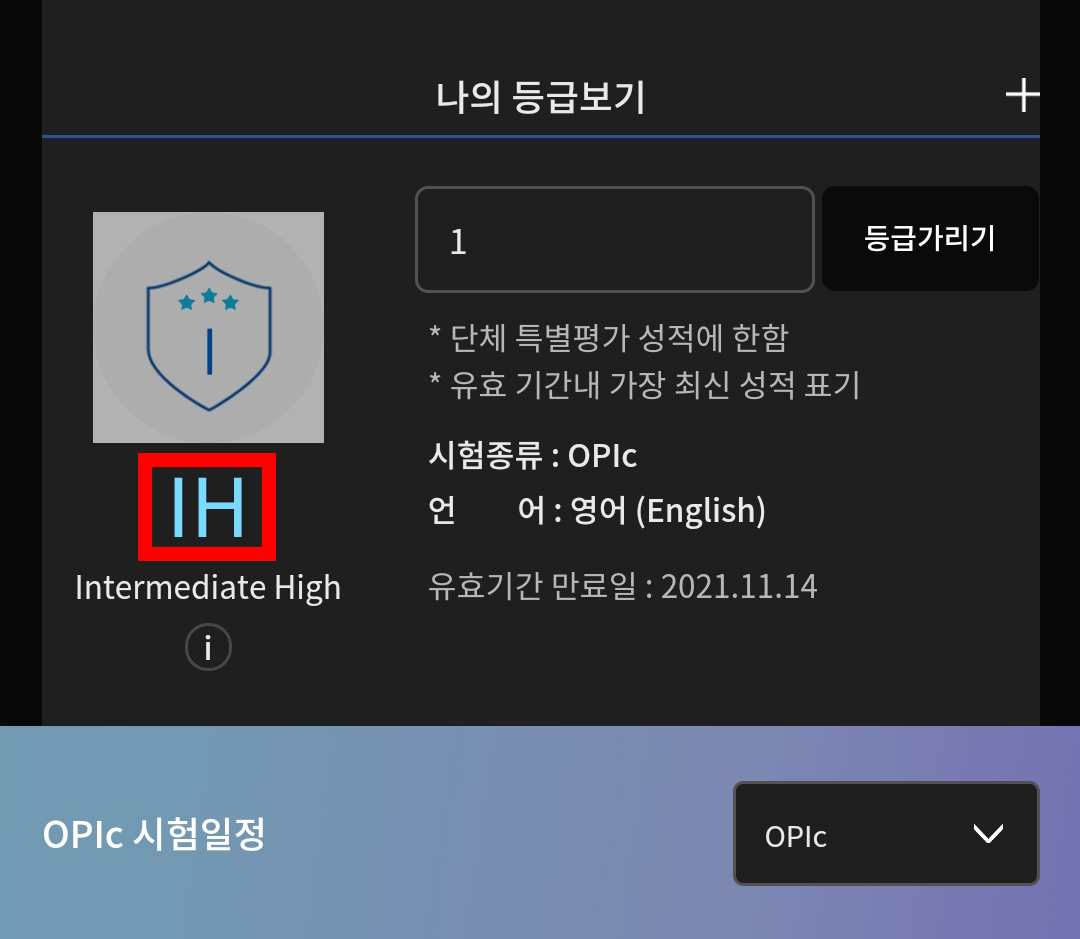Select the 나의 등급보기 header tab

[x=540, y=95]
